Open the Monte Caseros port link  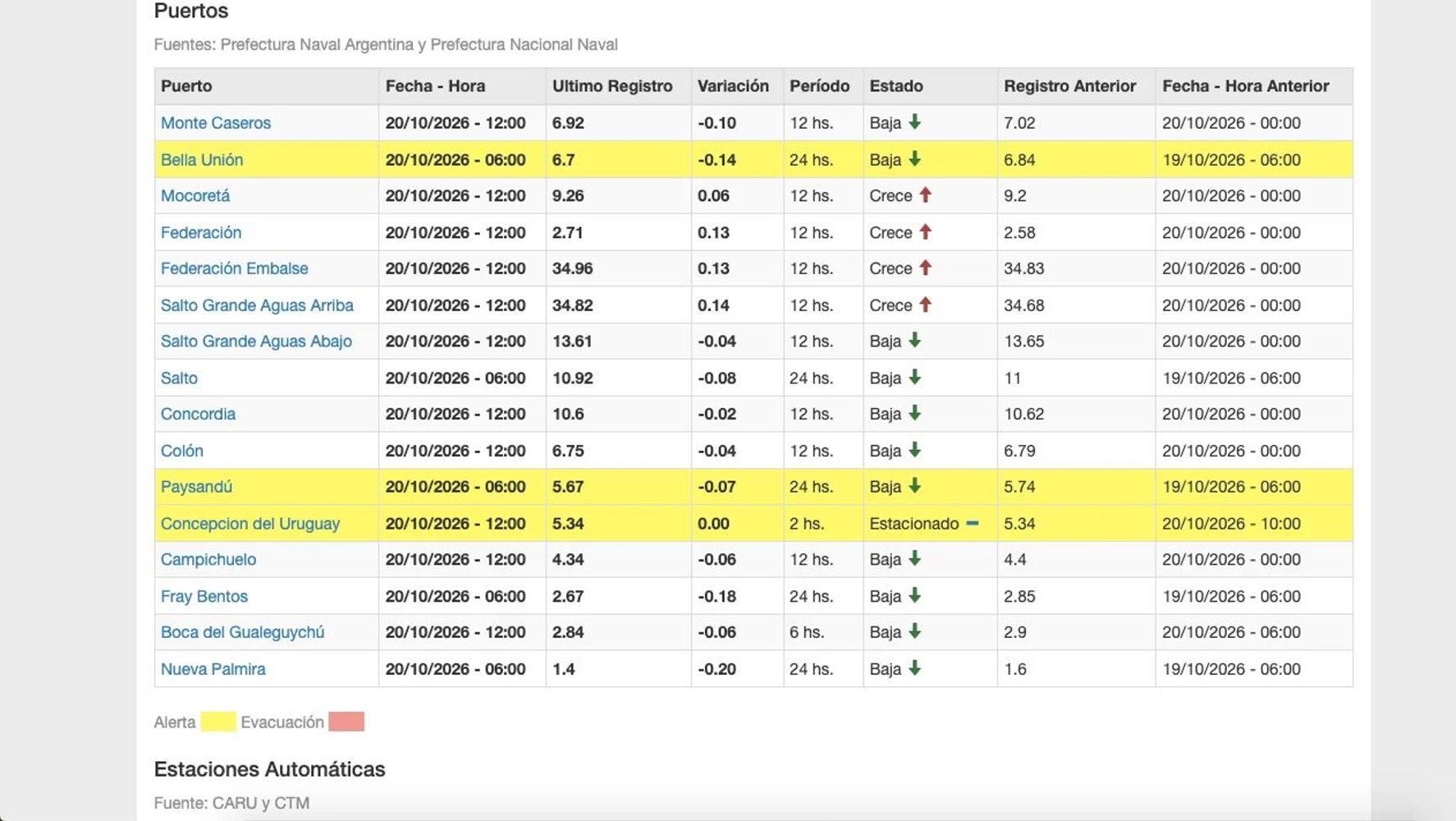click(x=215, y=123)
